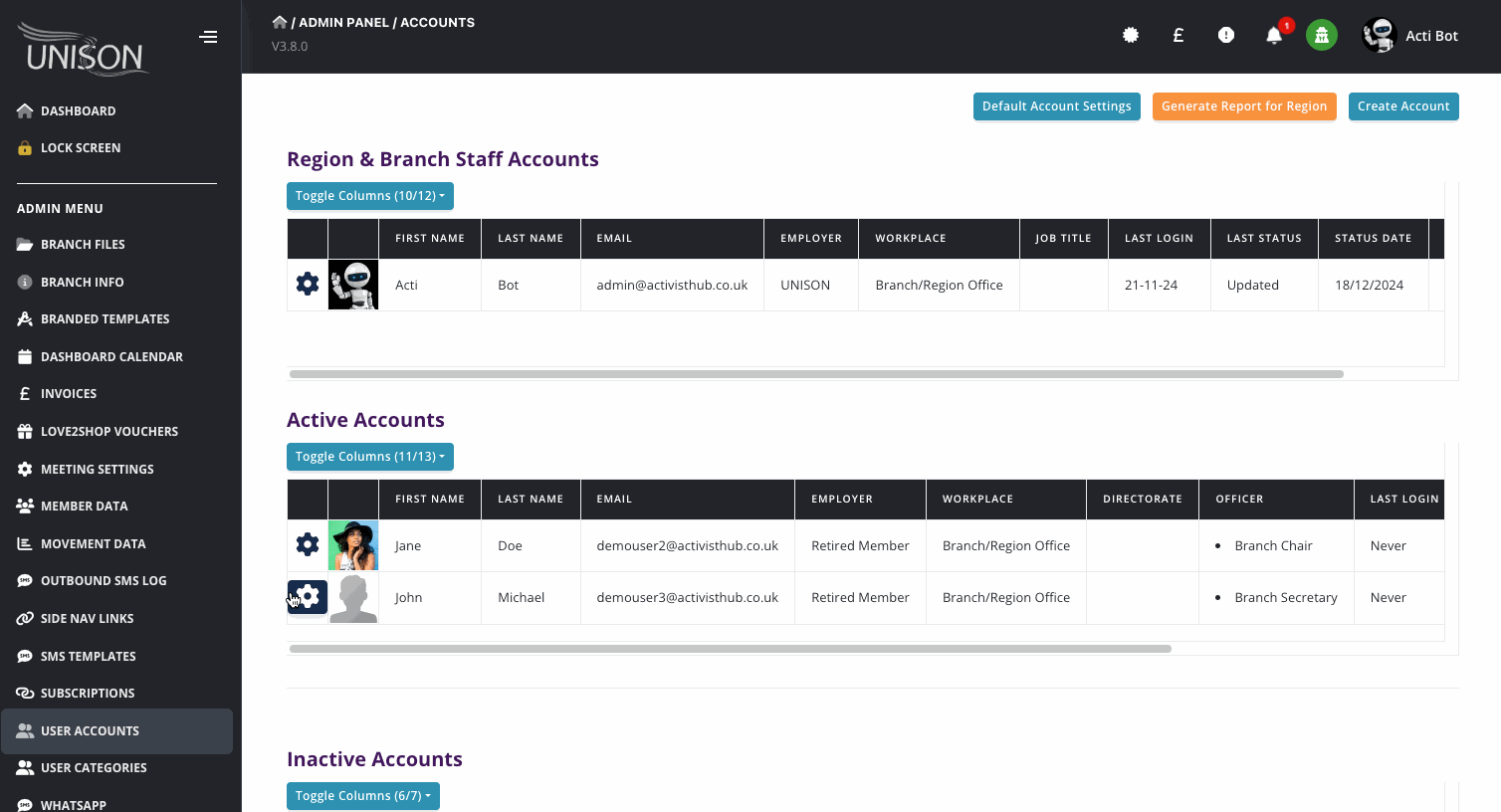Open notifications bell in top bar
1501x812 pixels.
(1273, 36)
